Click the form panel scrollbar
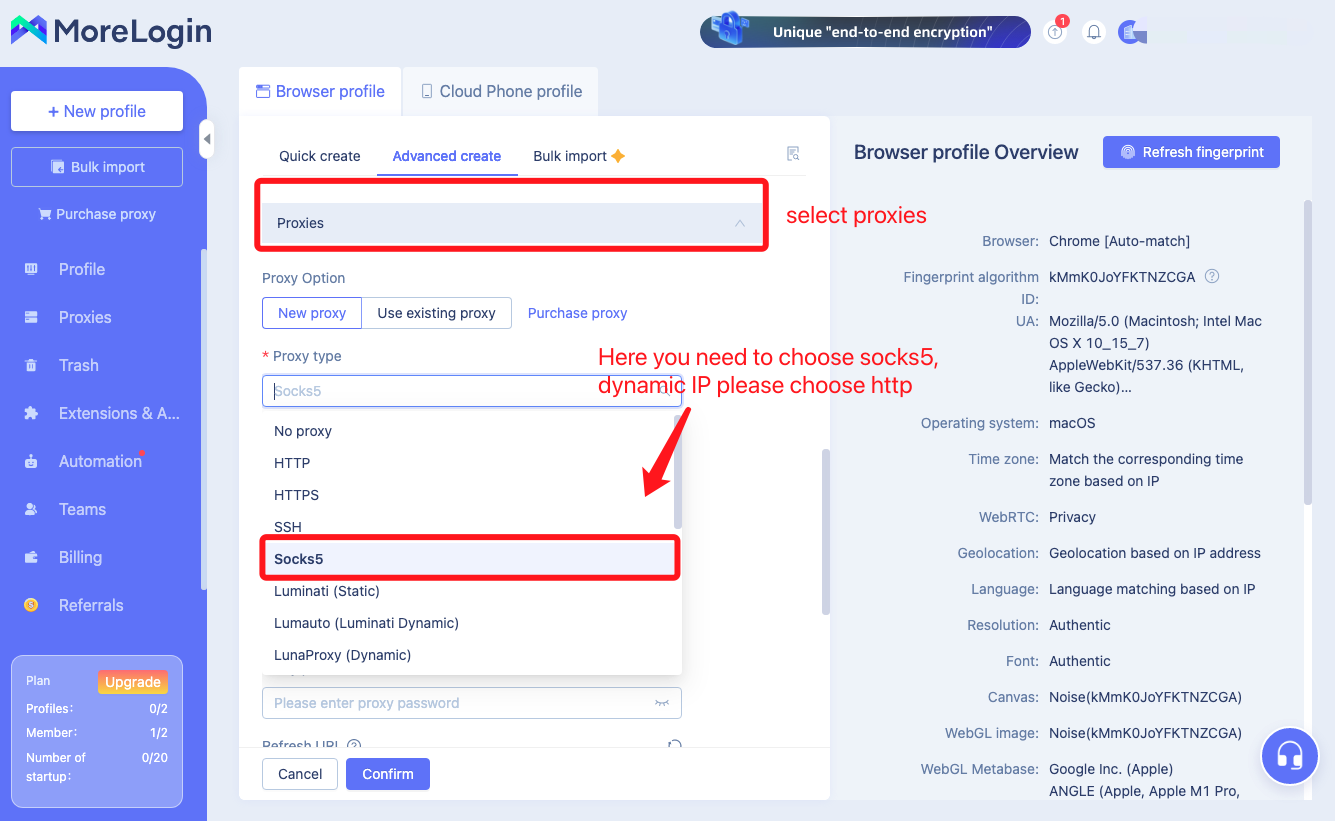 (x=826, y=532)
